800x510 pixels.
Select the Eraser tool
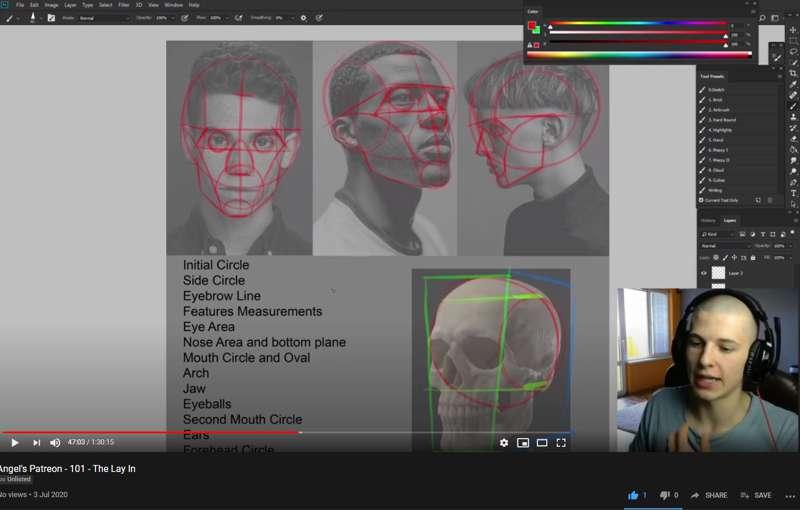point(793,139)
